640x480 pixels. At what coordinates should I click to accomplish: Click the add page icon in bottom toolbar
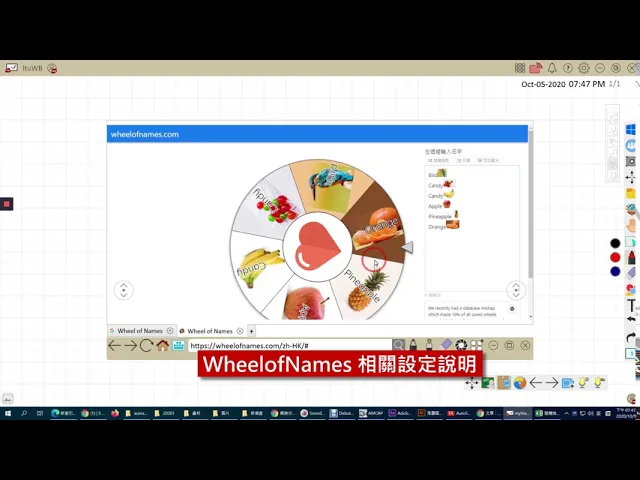[x=568, y=383]
